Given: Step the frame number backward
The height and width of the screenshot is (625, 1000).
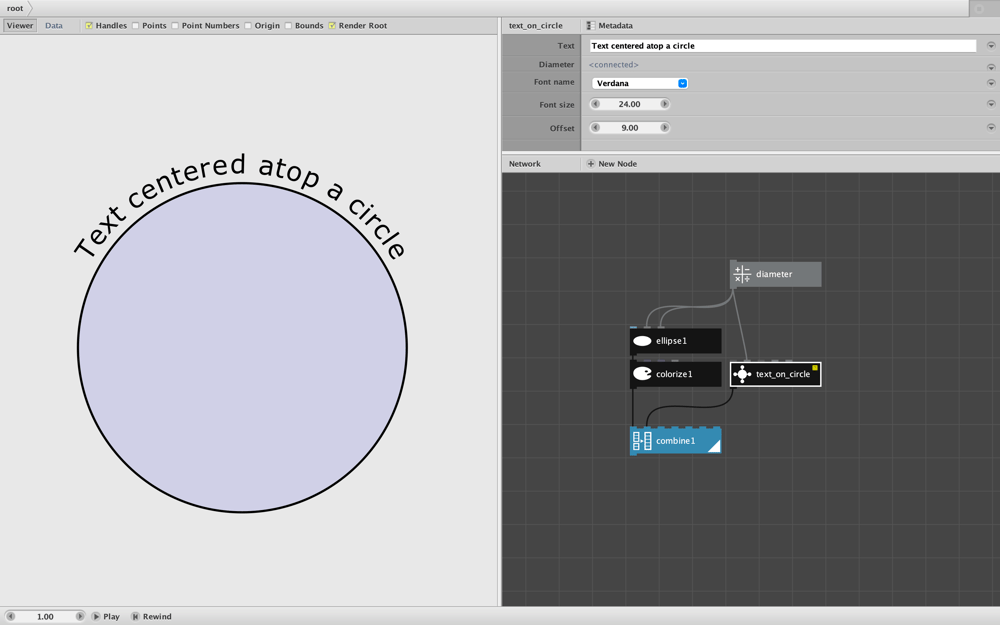Looking at the screenshot, I should tap(11, 616).
